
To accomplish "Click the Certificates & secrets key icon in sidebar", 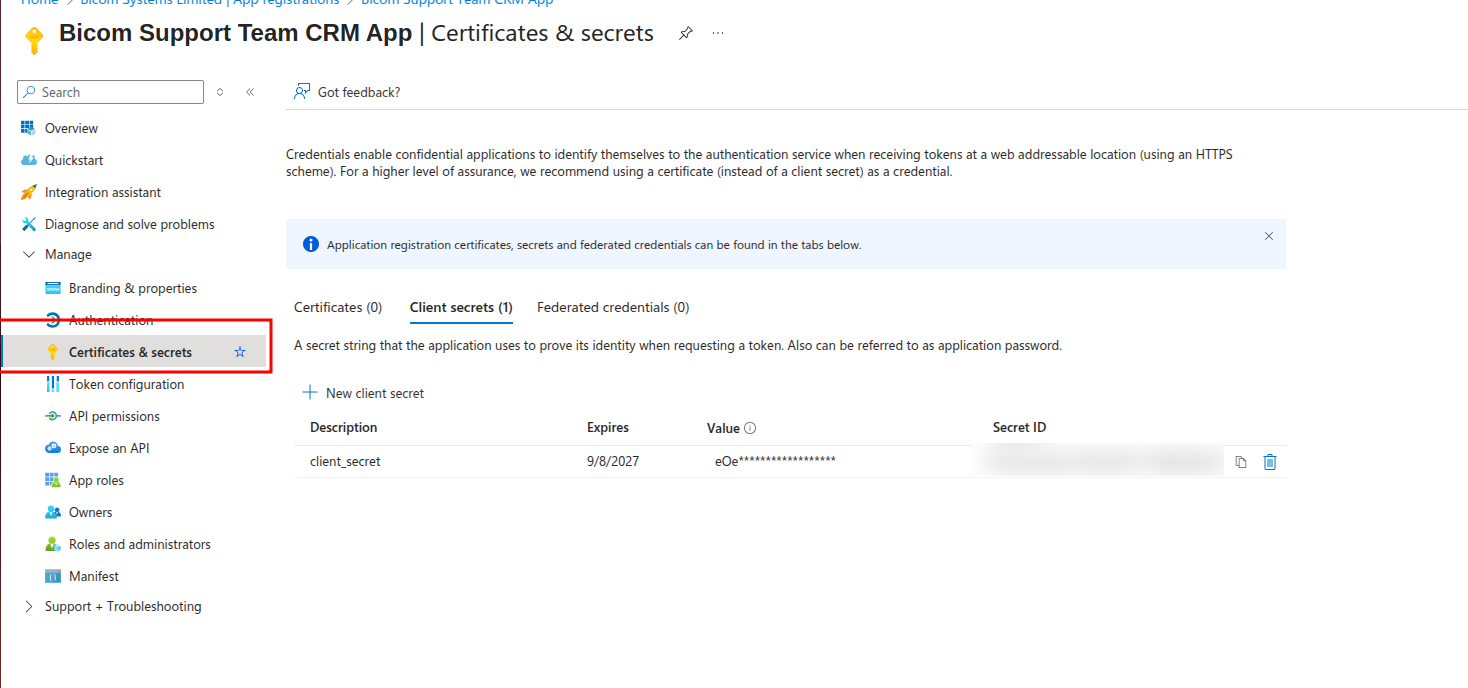I will [x=53, y=352].
